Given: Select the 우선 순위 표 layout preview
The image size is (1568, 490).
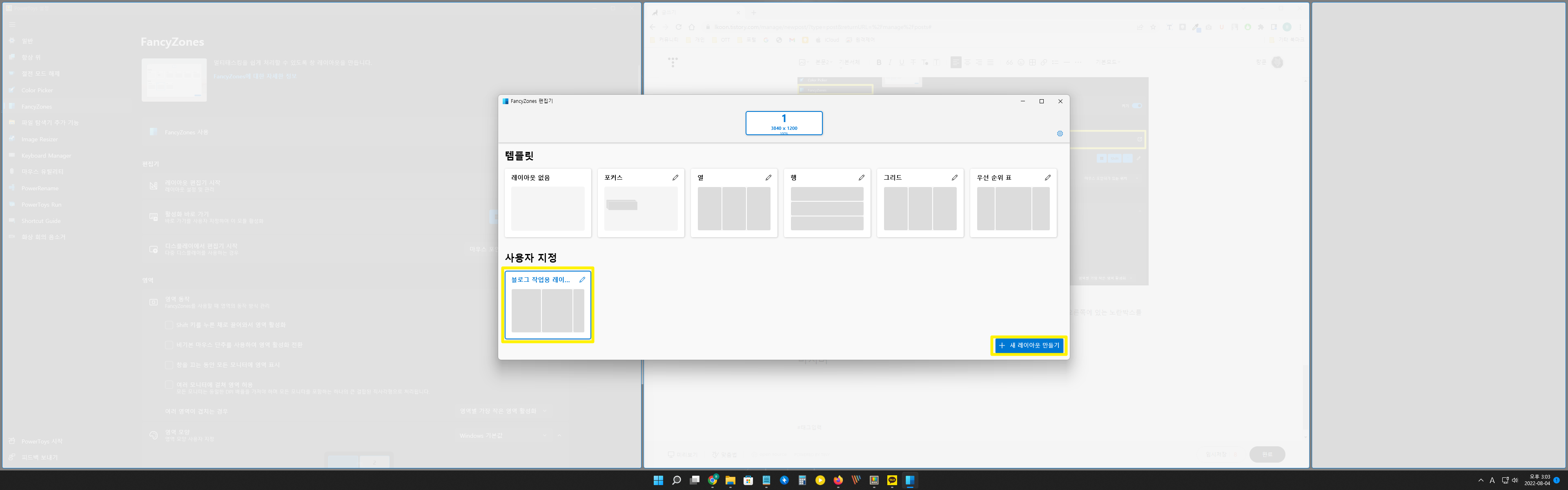Looking at the screenshot, I should tap(1013, 209).
